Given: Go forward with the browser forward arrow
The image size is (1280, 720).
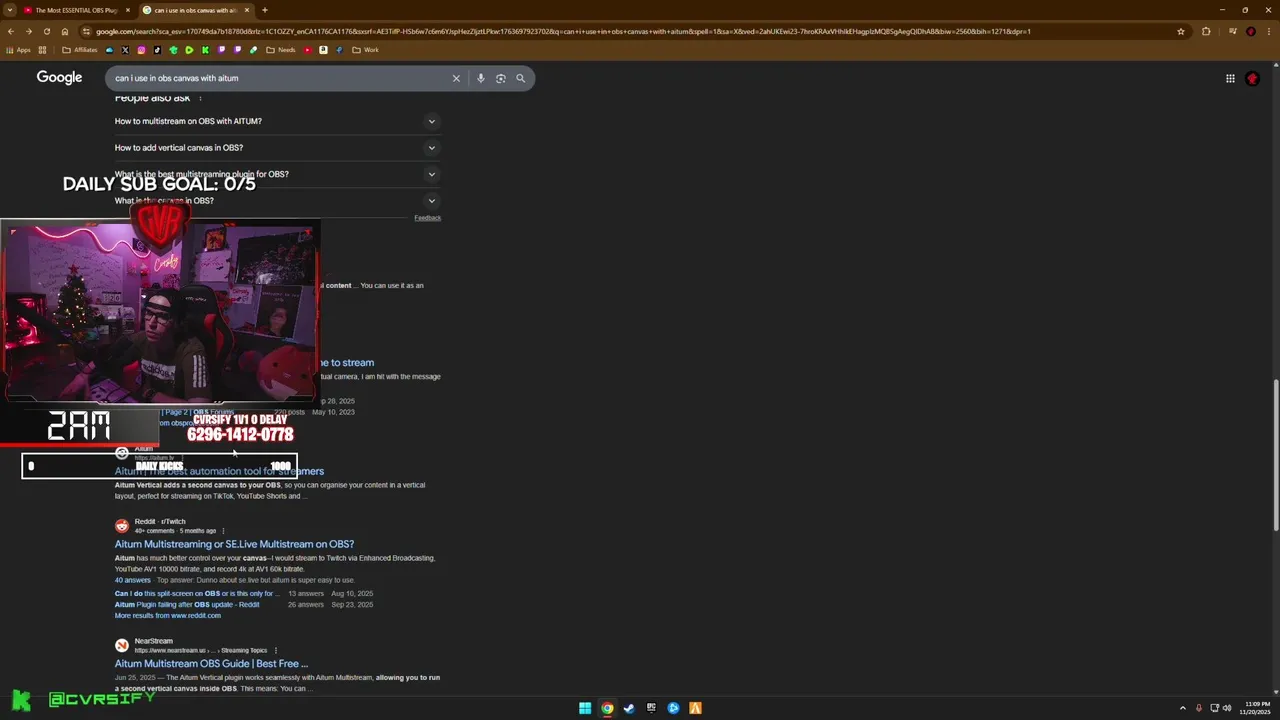Looking at the screenshot, I should (28, 31).
